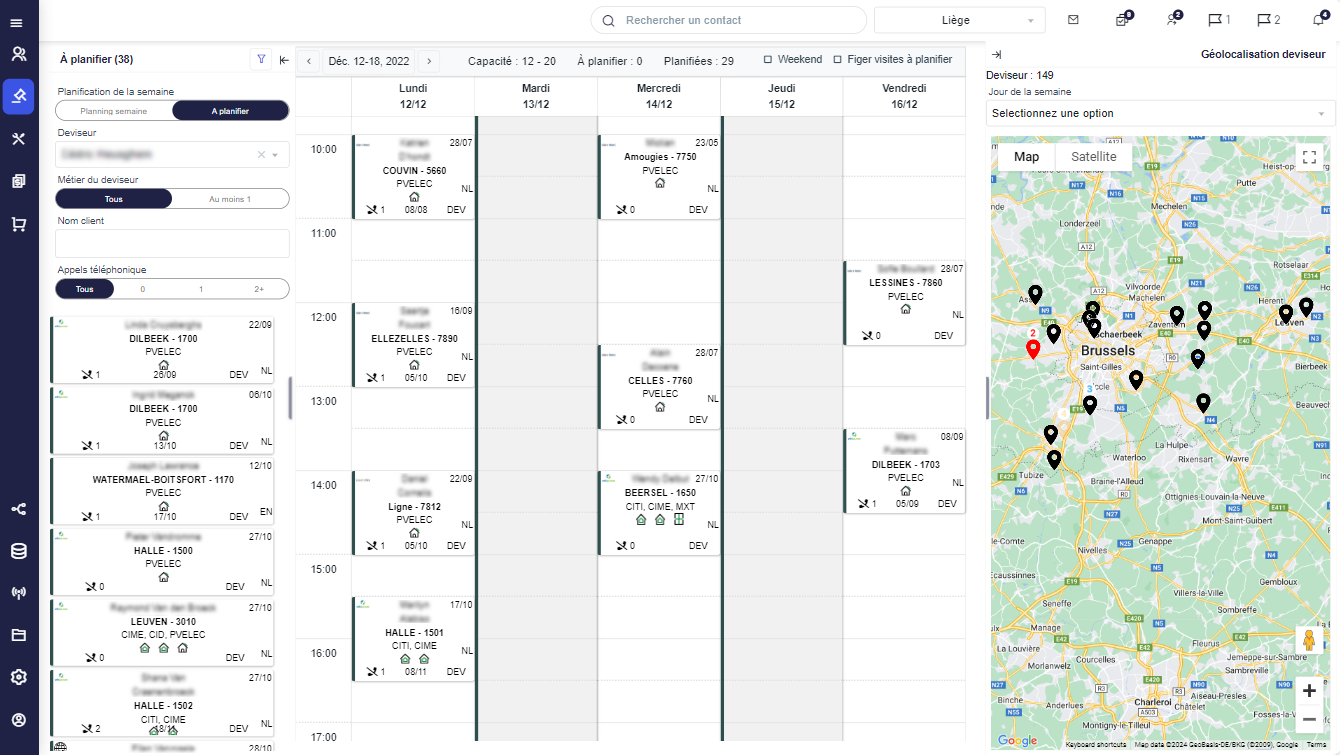Enable Figer visites à planifier checkbox
Image resolution: width=1340 pixels, height=755 pixels.
tap(838, 59)
